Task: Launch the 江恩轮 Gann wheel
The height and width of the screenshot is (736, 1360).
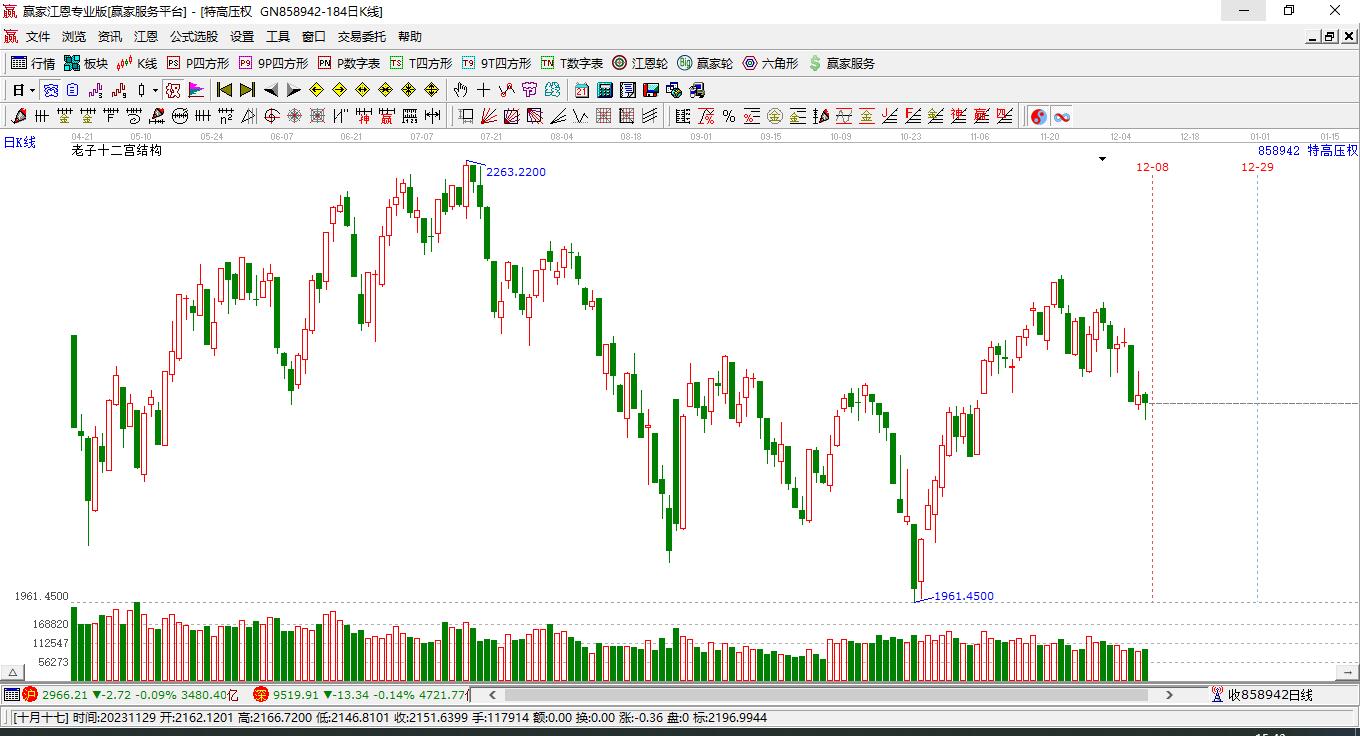Action: tap(640, 63)
